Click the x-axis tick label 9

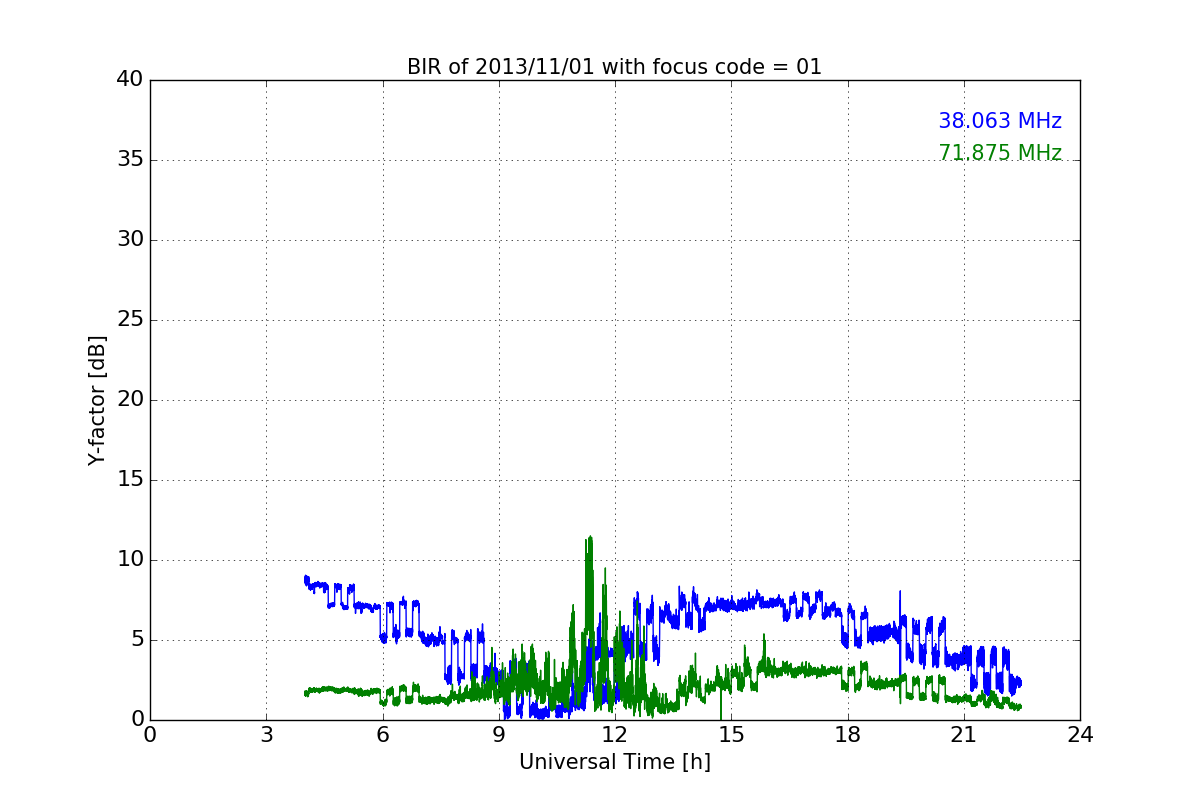(x=499, y=735)
